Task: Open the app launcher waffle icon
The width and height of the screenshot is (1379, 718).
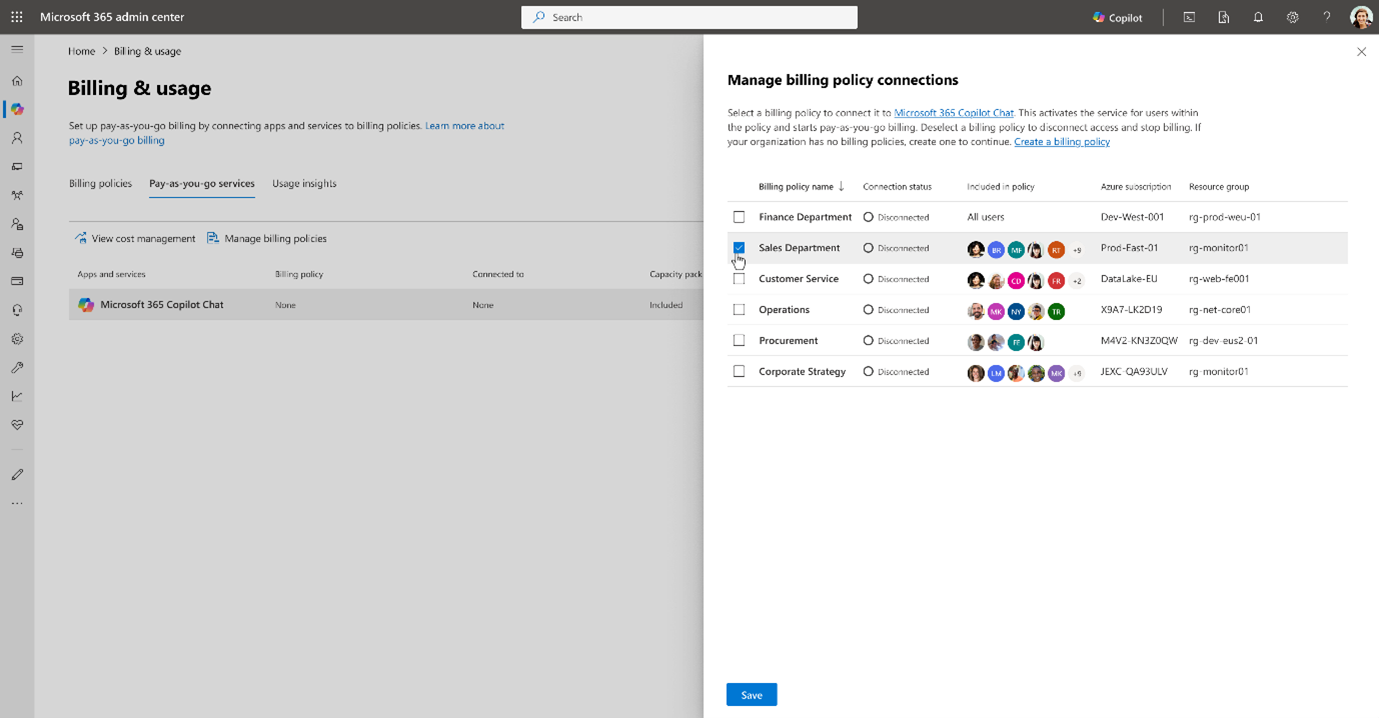Action: pyautogui.click(x=17, y=17)
